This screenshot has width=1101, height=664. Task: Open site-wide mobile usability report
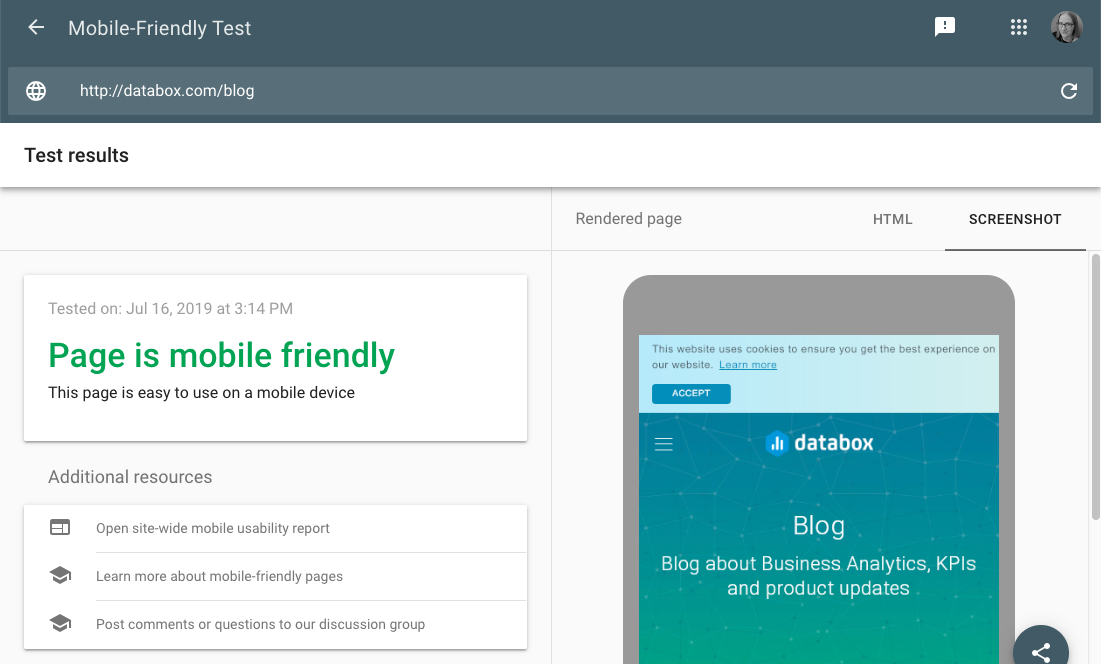(212, 528)
